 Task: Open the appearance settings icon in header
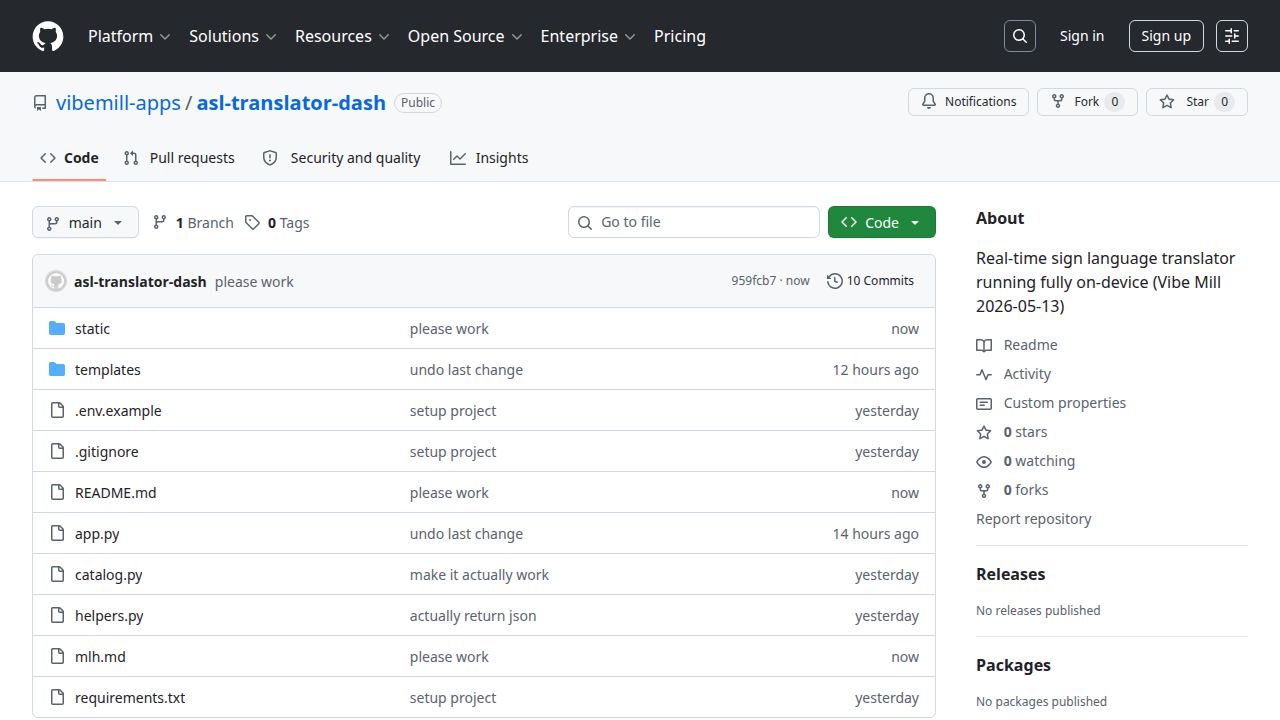tap(1232, 36)
